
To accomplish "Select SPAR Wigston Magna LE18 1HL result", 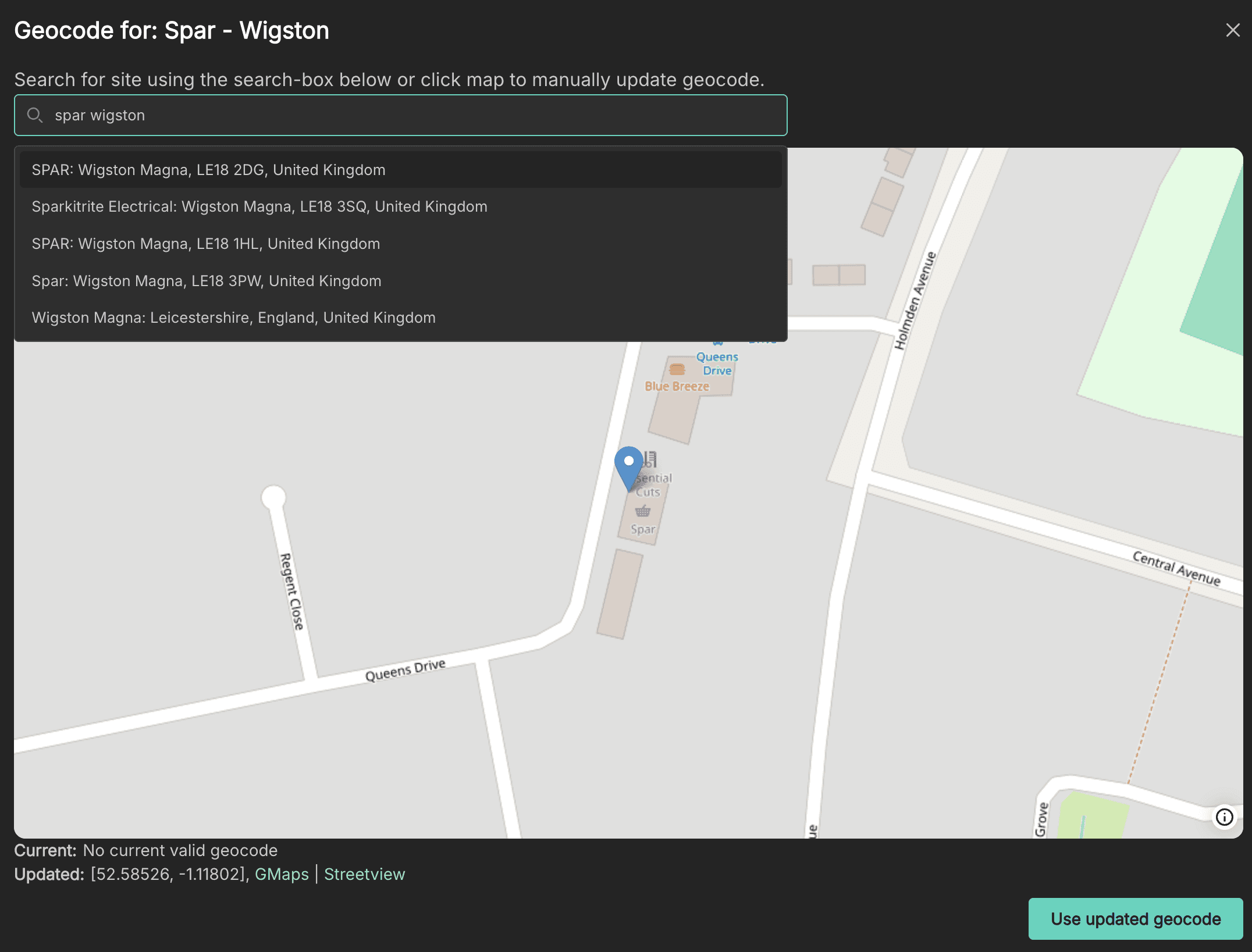I will [401, 244].
